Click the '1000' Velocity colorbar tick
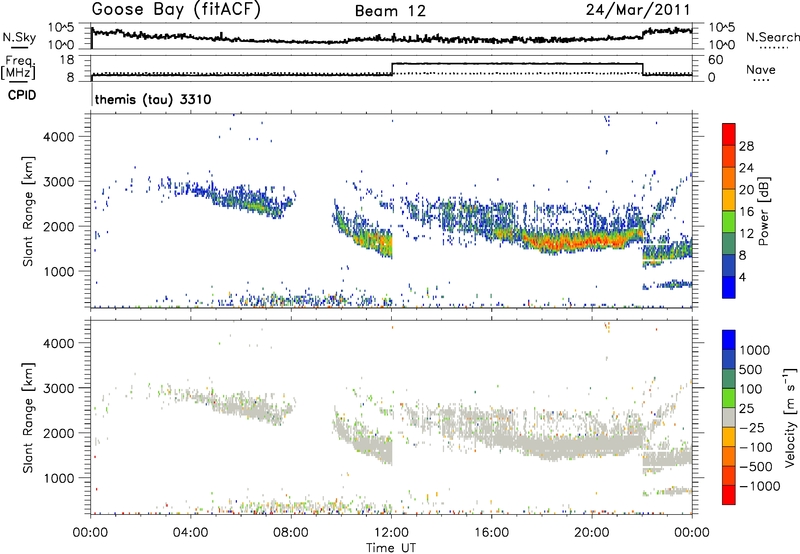 click(x=754, y=350)
